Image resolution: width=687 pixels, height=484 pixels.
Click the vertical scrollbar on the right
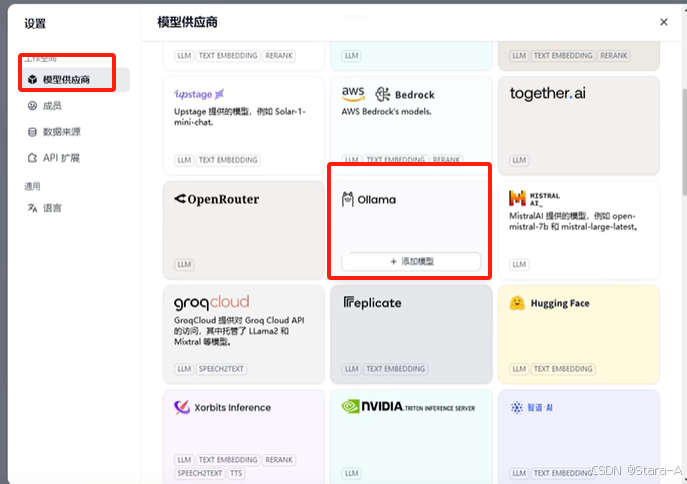click(684, 142)
